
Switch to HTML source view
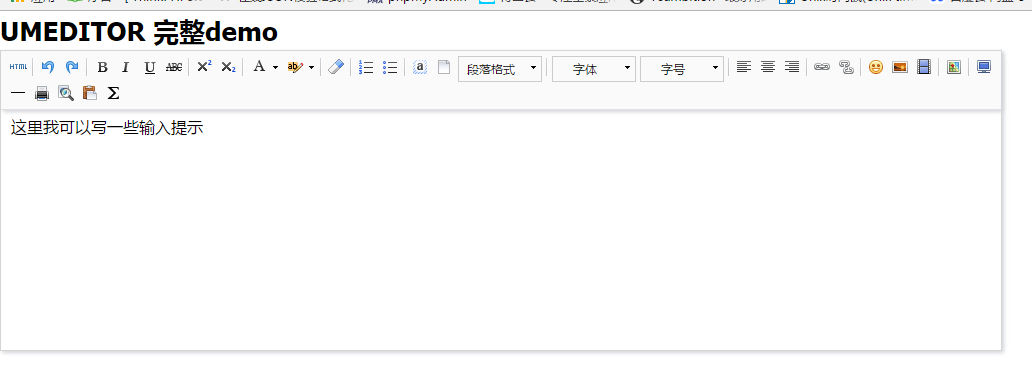coord(18,66)
